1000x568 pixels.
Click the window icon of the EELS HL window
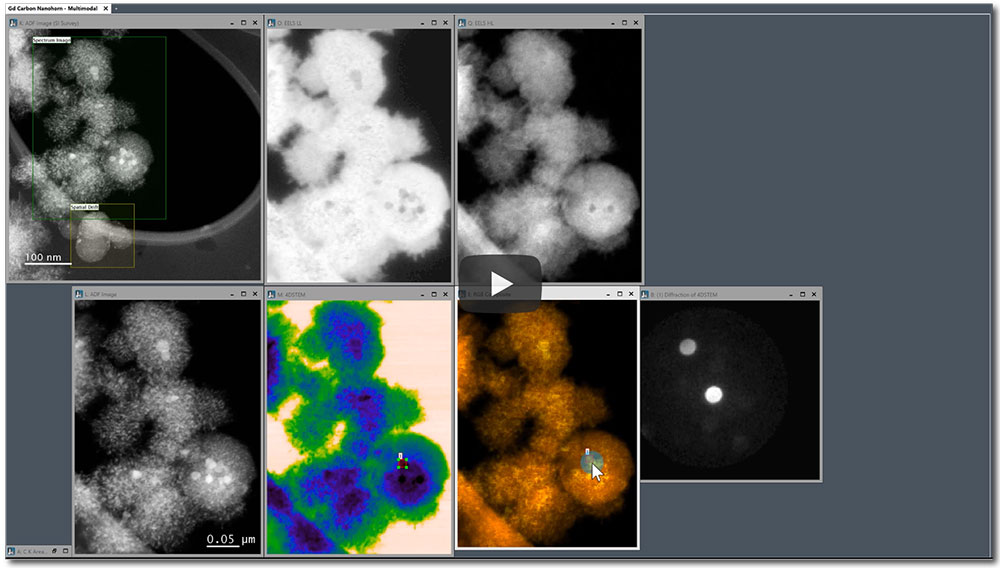click(x=462, y=23)
